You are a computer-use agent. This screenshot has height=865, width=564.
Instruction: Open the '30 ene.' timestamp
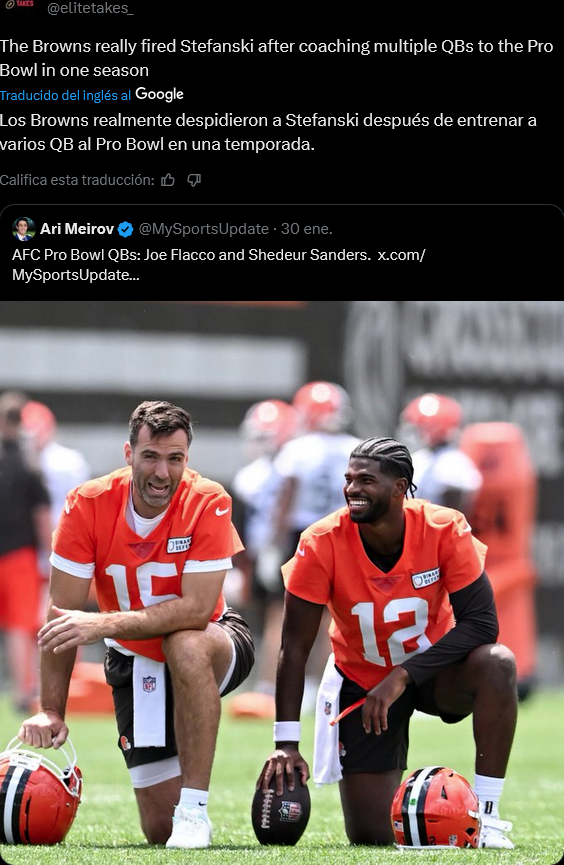pyautogui.click(x=307, y=229)
